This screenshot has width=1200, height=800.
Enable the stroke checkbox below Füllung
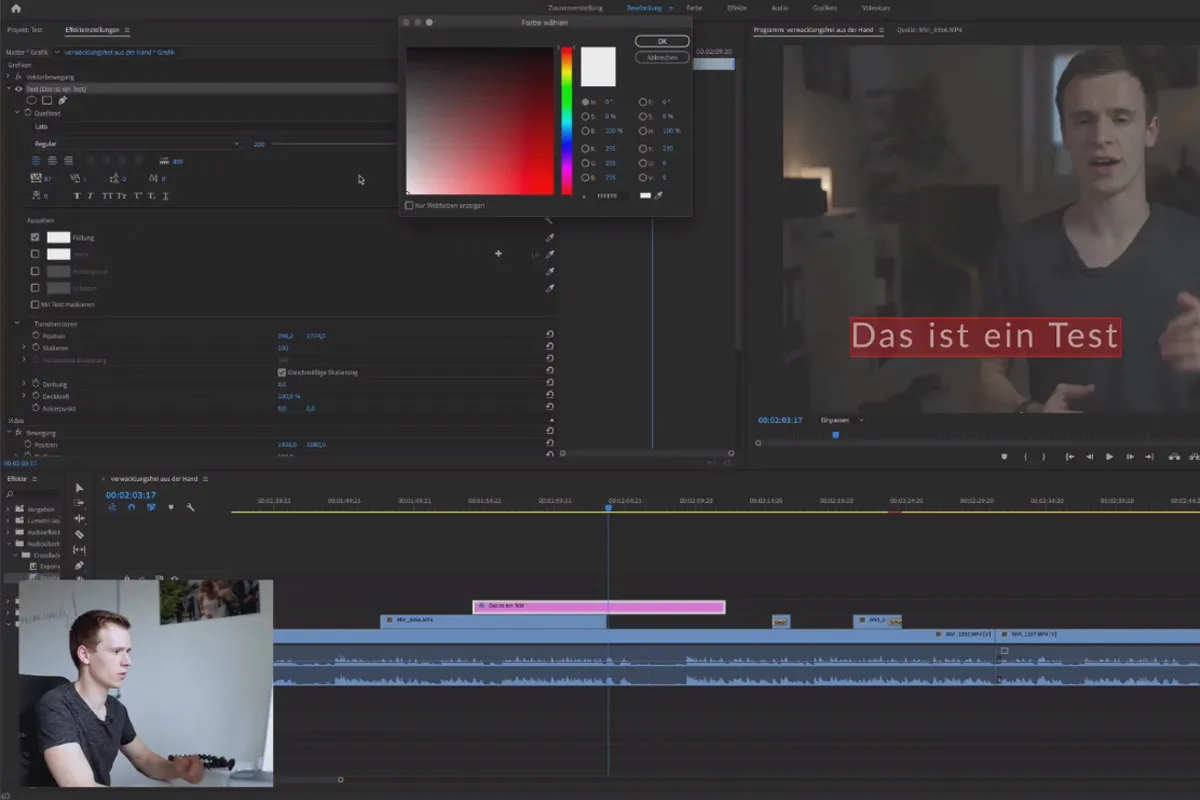(35, 254)
